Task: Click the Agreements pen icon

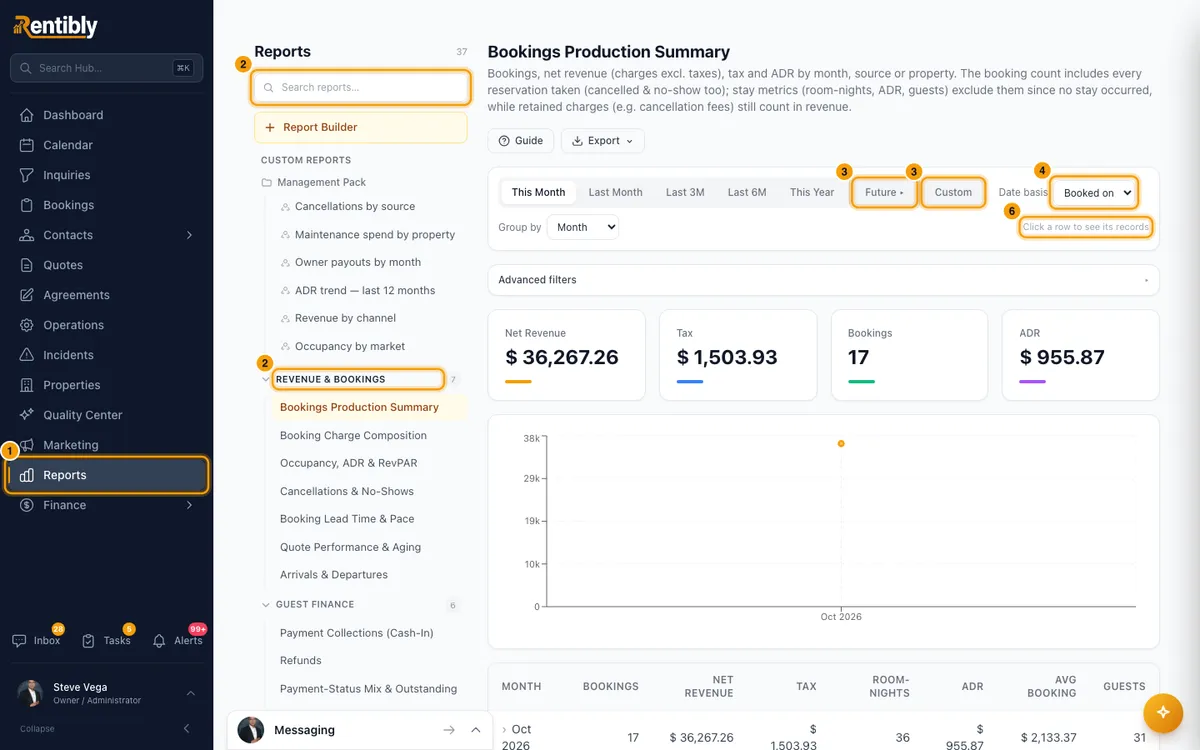Action: point(27,295)
